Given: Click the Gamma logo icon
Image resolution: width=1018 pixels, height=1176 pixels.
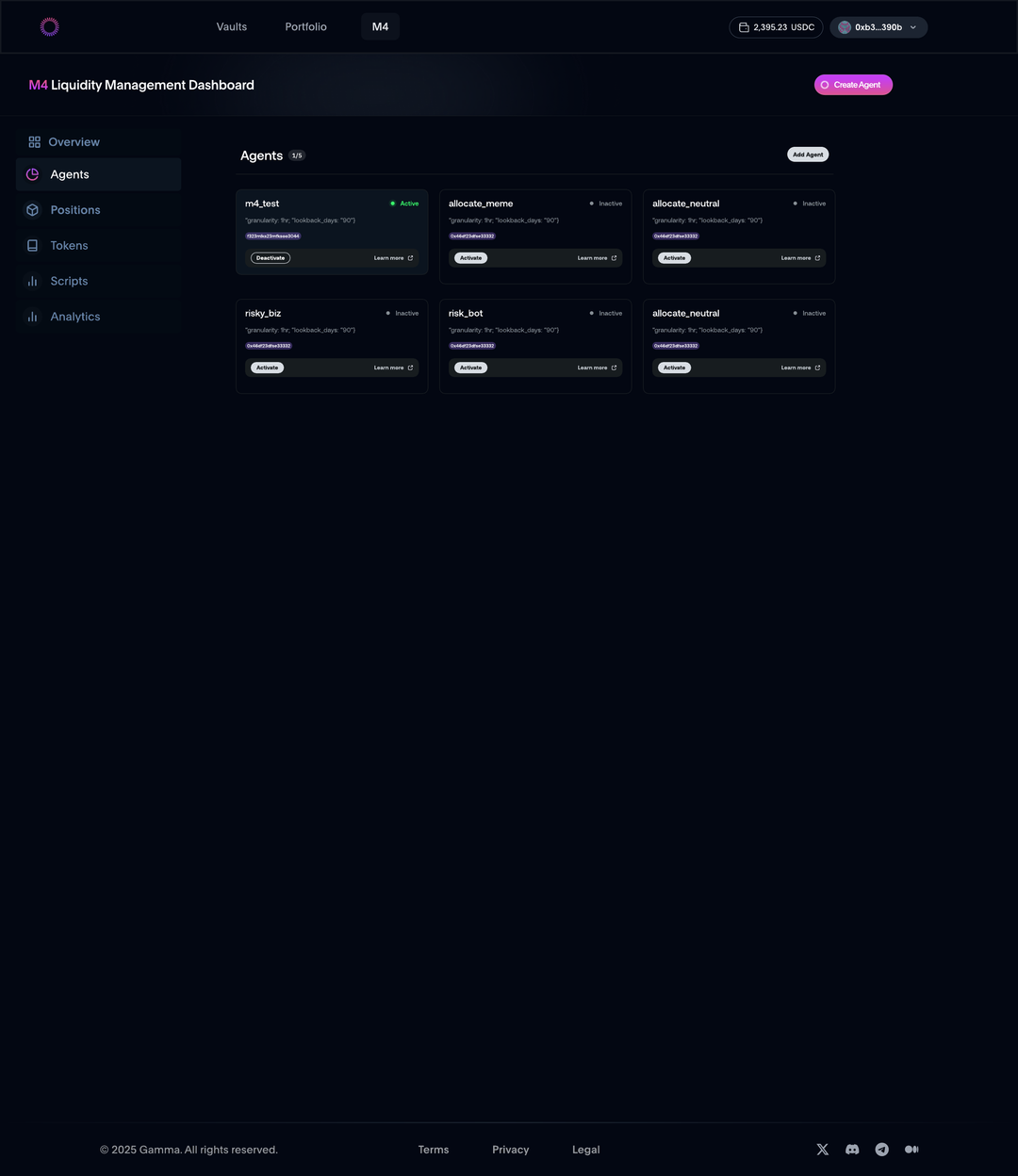Looking at the screenshot, I should coord(50,26).
